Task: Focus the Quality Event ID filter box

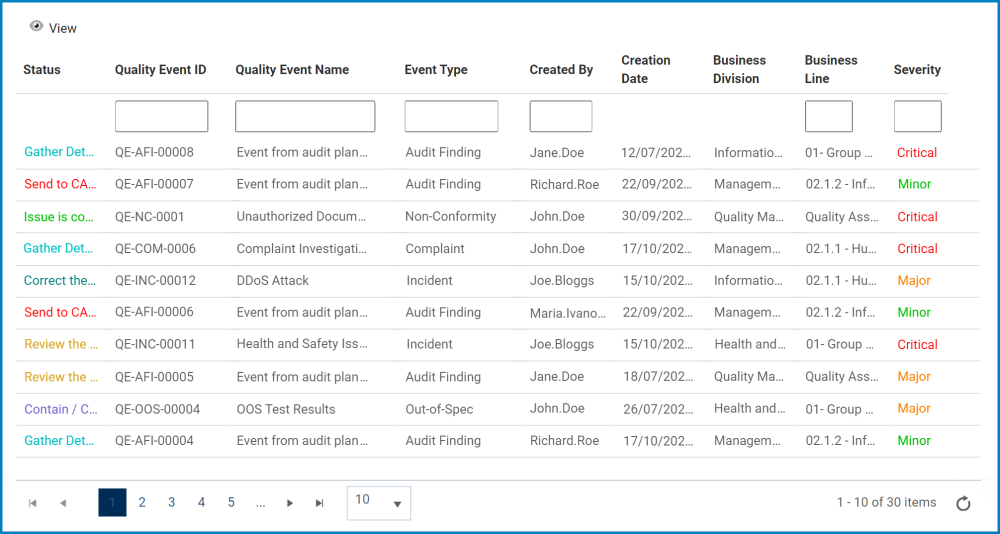Action: tap(161, 116)
